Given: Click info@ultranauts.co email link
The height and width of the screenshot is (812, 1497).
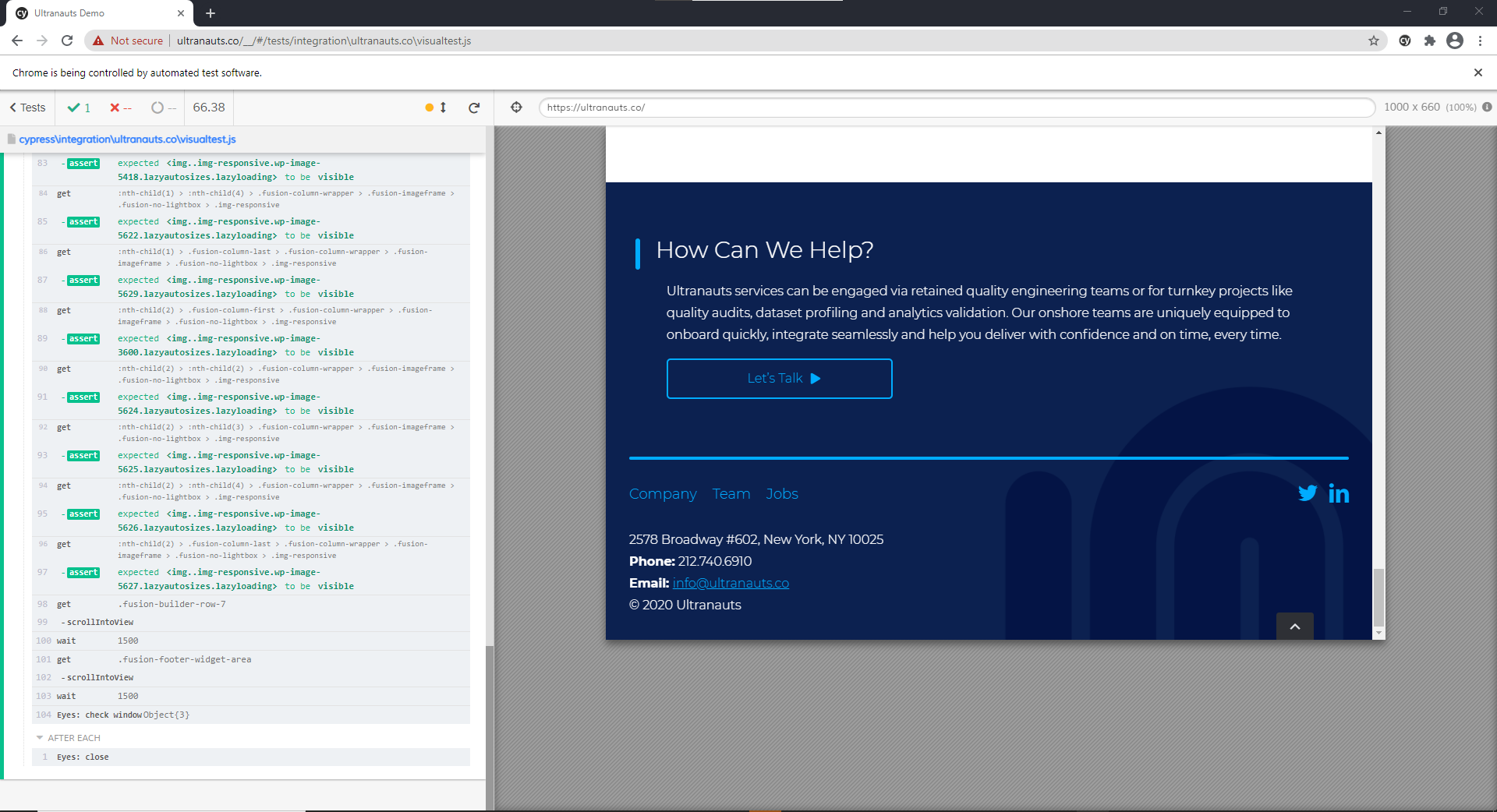Looking at the screenshot, I should [x=731, y=583].
